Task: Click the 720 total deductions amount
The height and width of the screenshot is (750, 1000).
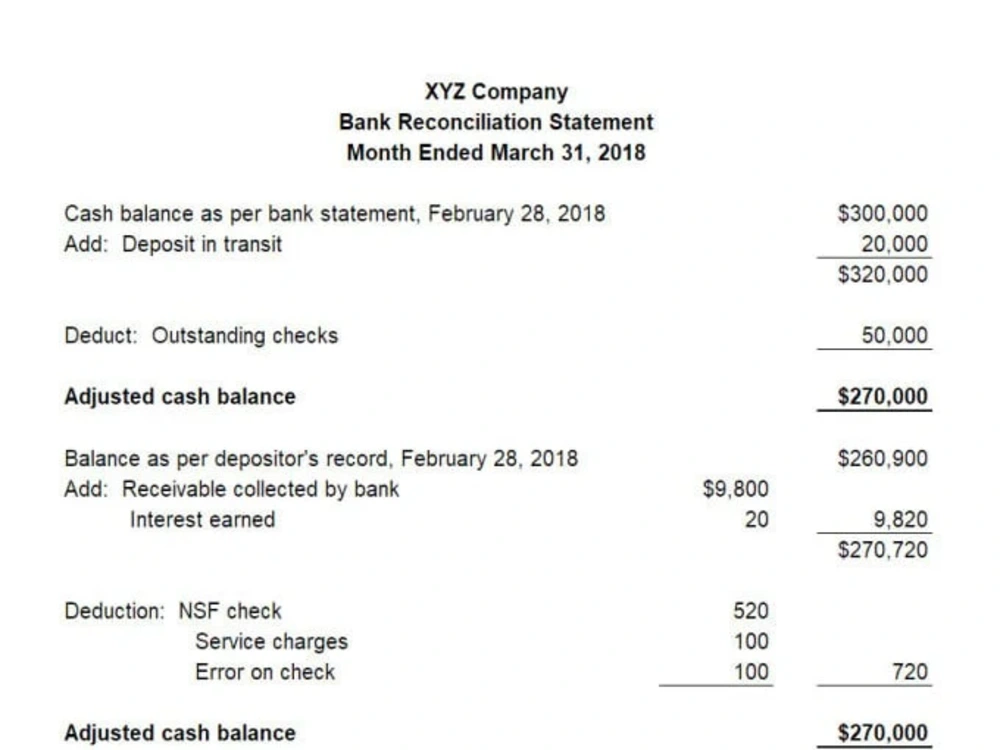Action: 909,672
